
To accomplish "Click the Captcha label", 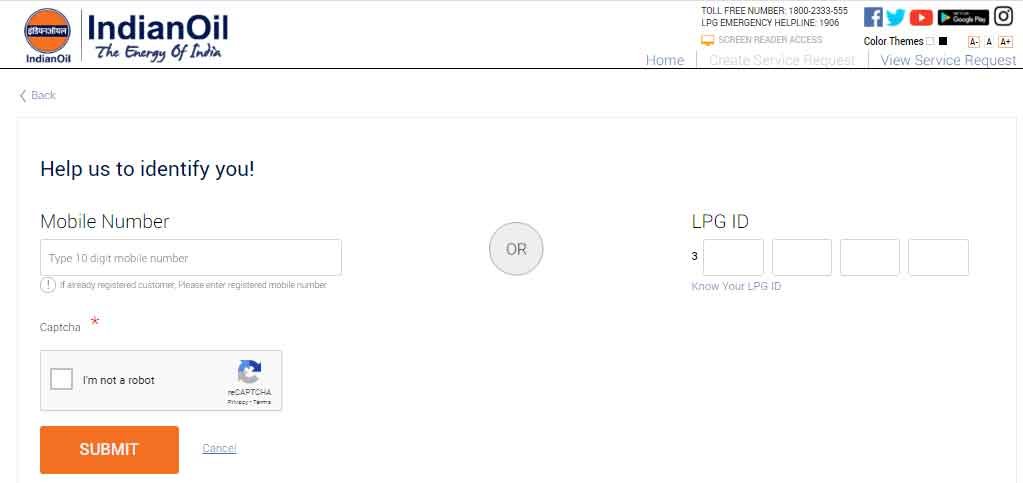I will pos(60,328).
